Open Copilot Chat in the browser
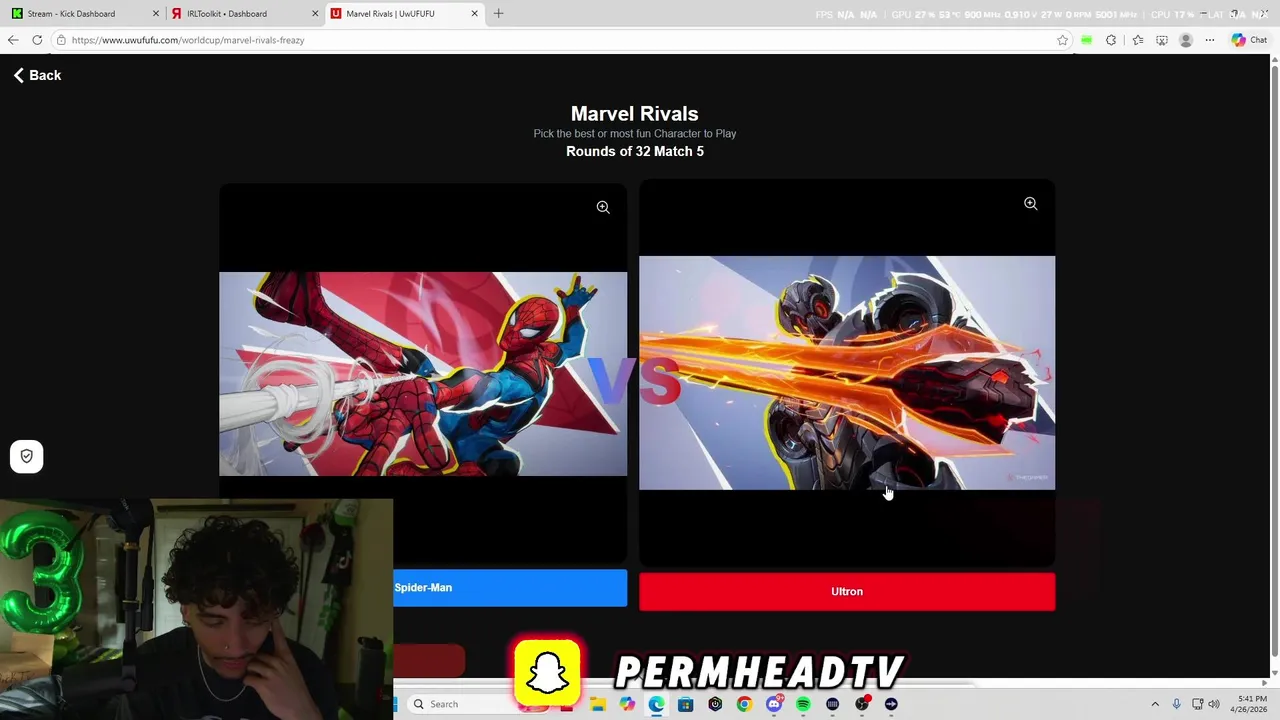The width and height of the screenshot is (1280, 720). pyautogui.click(x=1250, y=40)
